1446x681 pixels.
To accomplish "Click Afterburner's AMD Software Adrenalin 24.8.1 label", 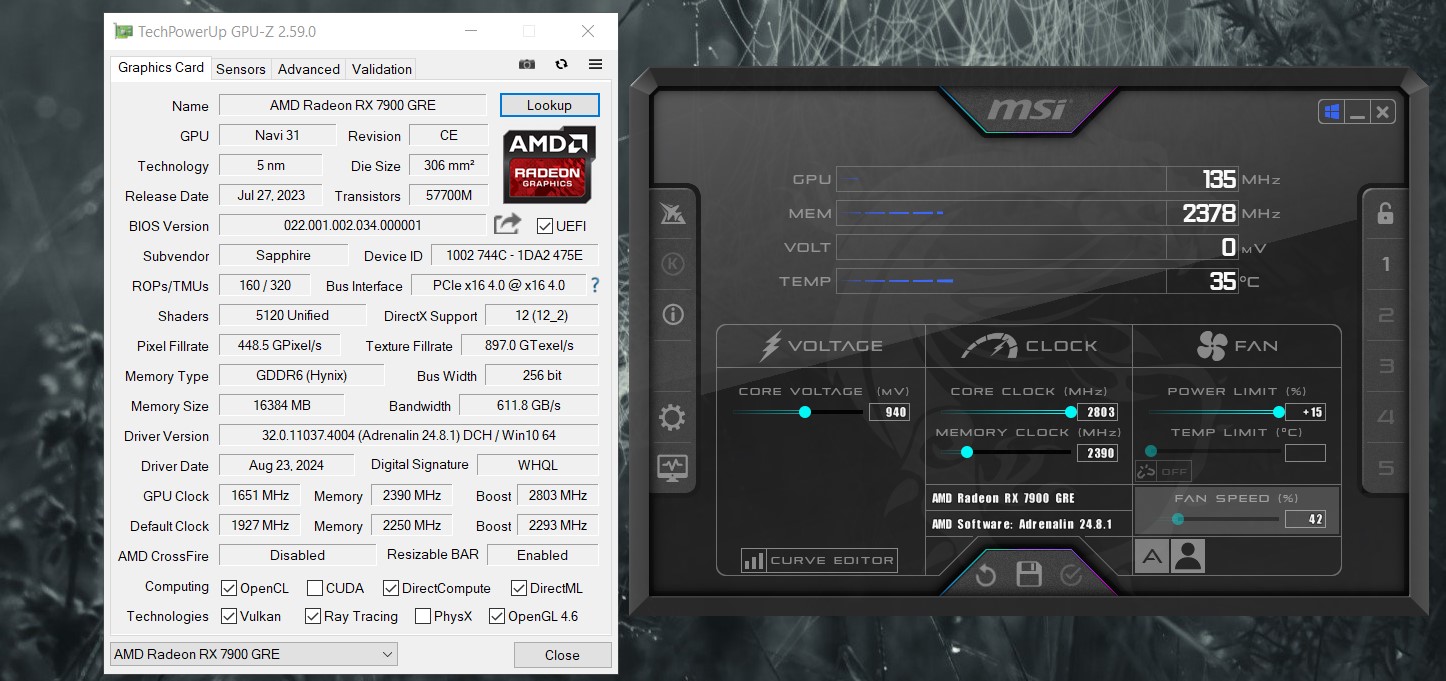I will click(1021, 524).
